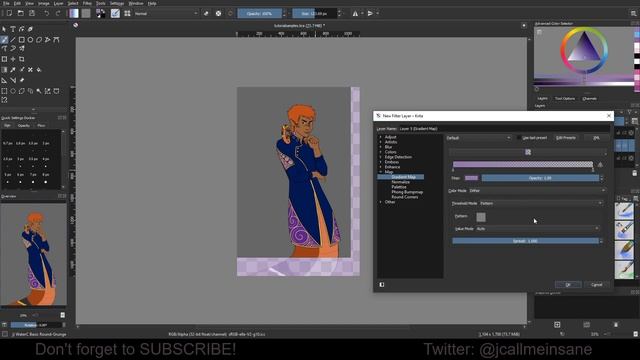This screenshot has height=360, width=640.
Task: Select the Freehand Brush tool
Action: tap(4, 40)
